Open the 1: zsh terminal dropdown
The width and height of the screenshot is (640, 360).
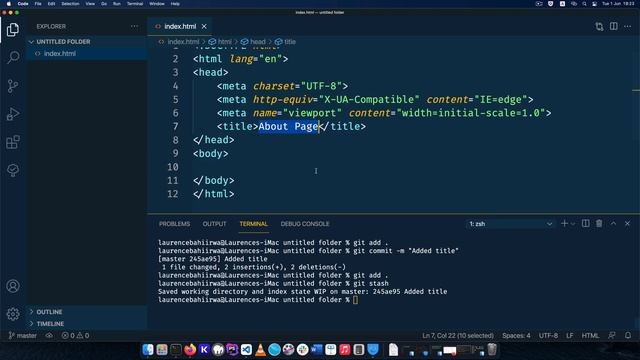510,224
